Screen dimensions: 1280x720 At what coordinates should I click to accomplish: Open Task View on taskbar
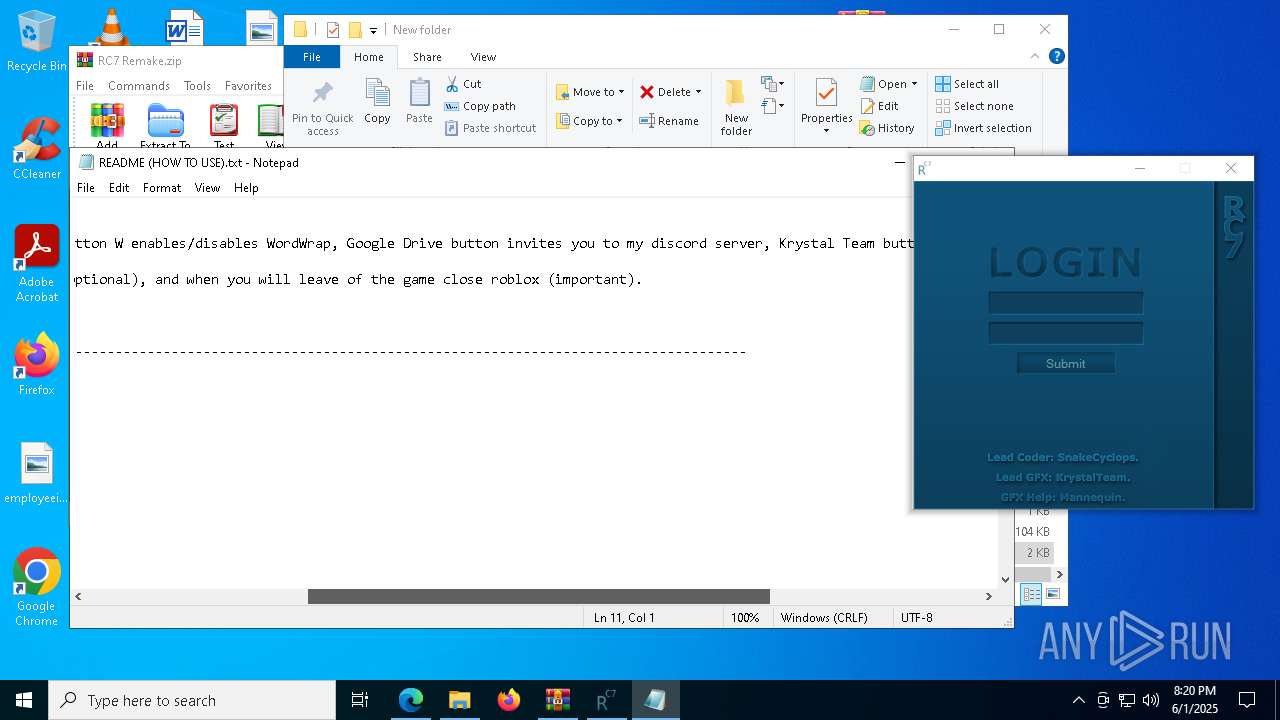tap(360, 700)
